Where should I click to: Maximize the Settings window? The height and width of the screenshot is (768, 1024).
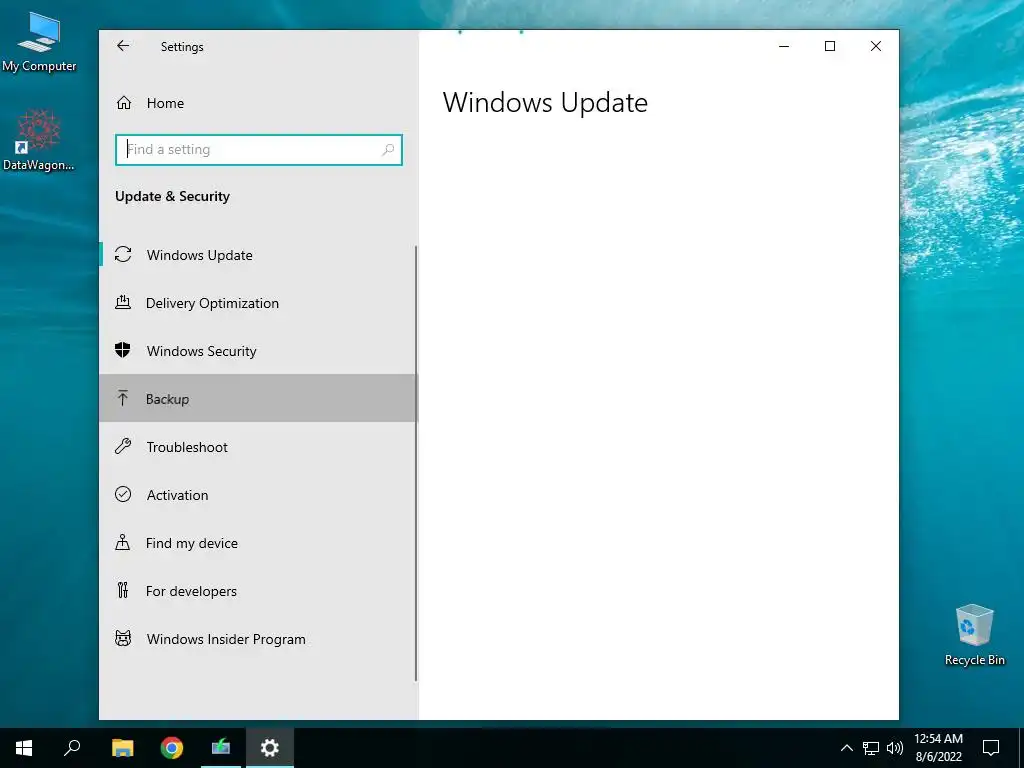830,46
